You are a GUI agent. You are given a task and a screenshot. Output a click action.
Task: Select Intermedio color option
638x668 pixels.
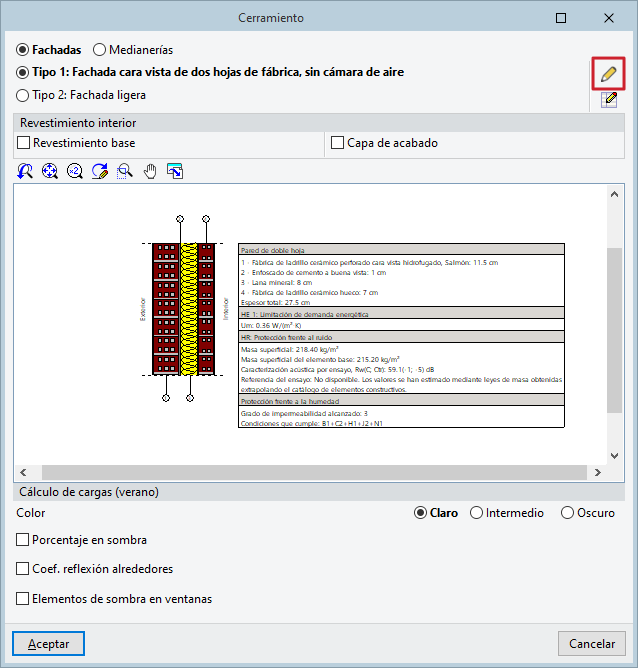[x=507, y=513]
